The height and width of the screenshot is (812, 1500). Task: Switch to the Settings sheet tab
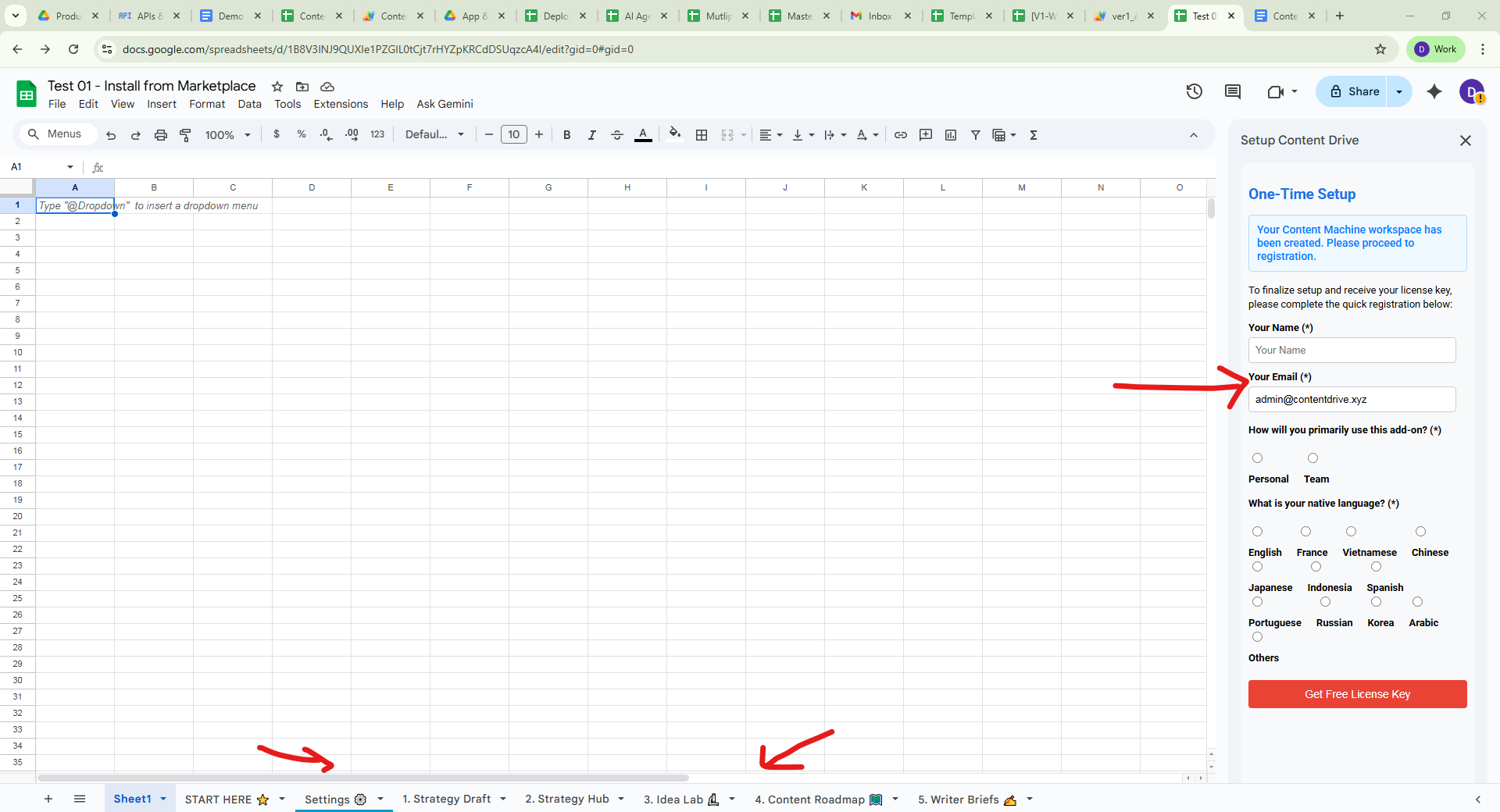335,800
